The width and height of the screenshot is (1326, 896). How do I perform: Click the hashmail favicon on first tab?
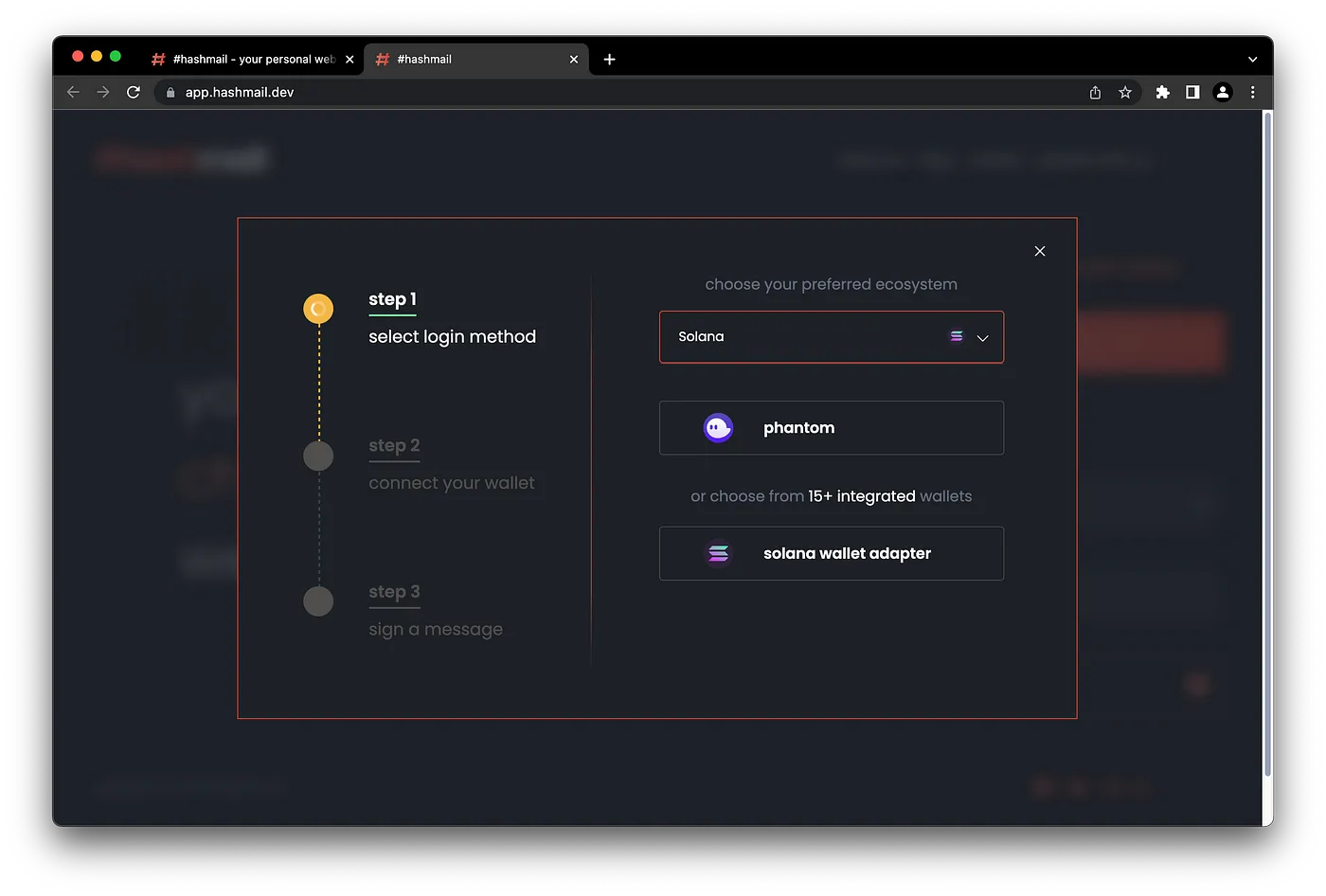click(x=158, y=59)
